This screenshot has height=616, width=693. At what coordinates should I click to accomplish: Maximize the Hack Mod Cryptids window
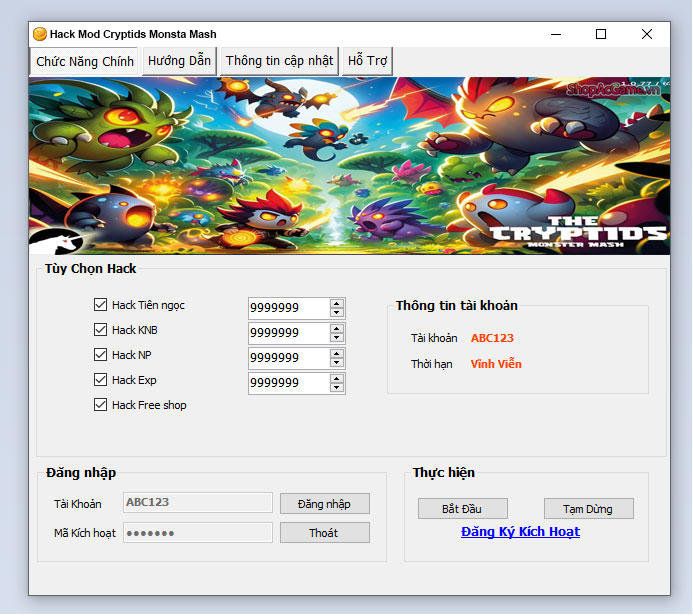coord(601,34)
